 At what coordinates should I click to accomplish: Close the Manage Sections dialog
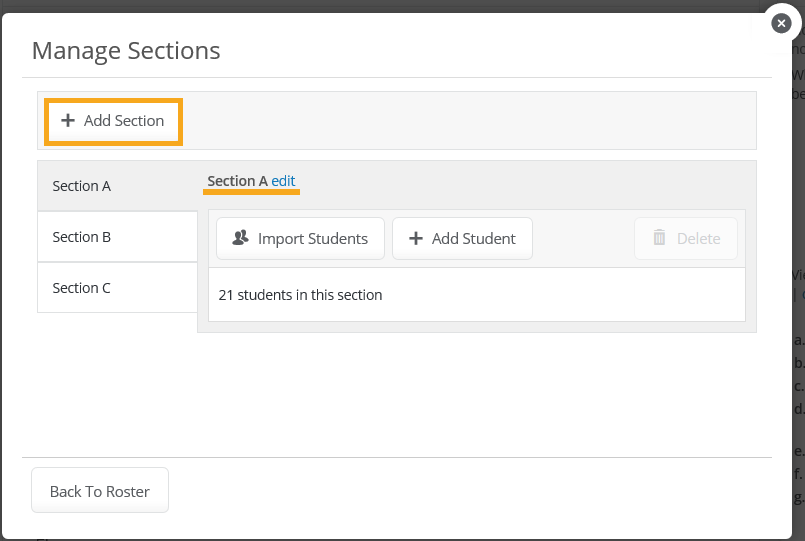[781, 23]
